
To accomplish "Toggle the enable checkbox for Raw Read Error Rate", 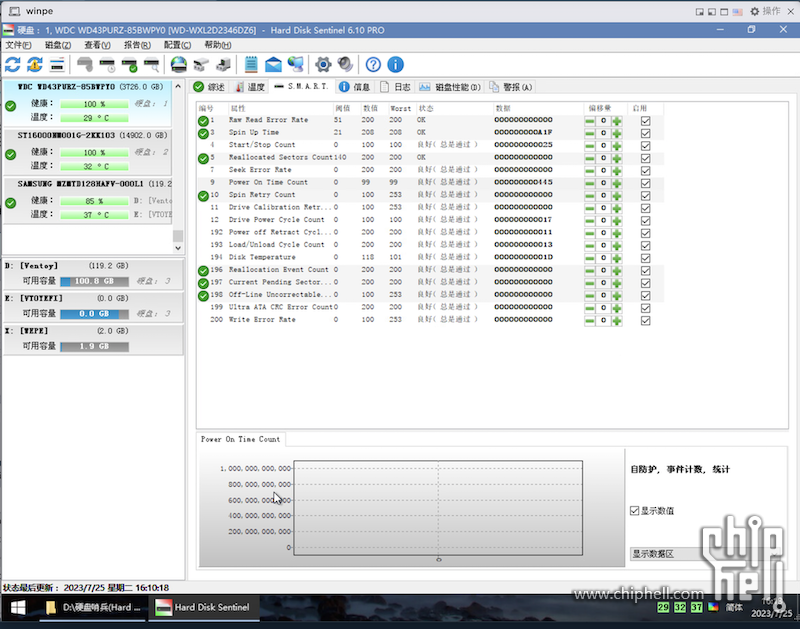I will point(645,121).
